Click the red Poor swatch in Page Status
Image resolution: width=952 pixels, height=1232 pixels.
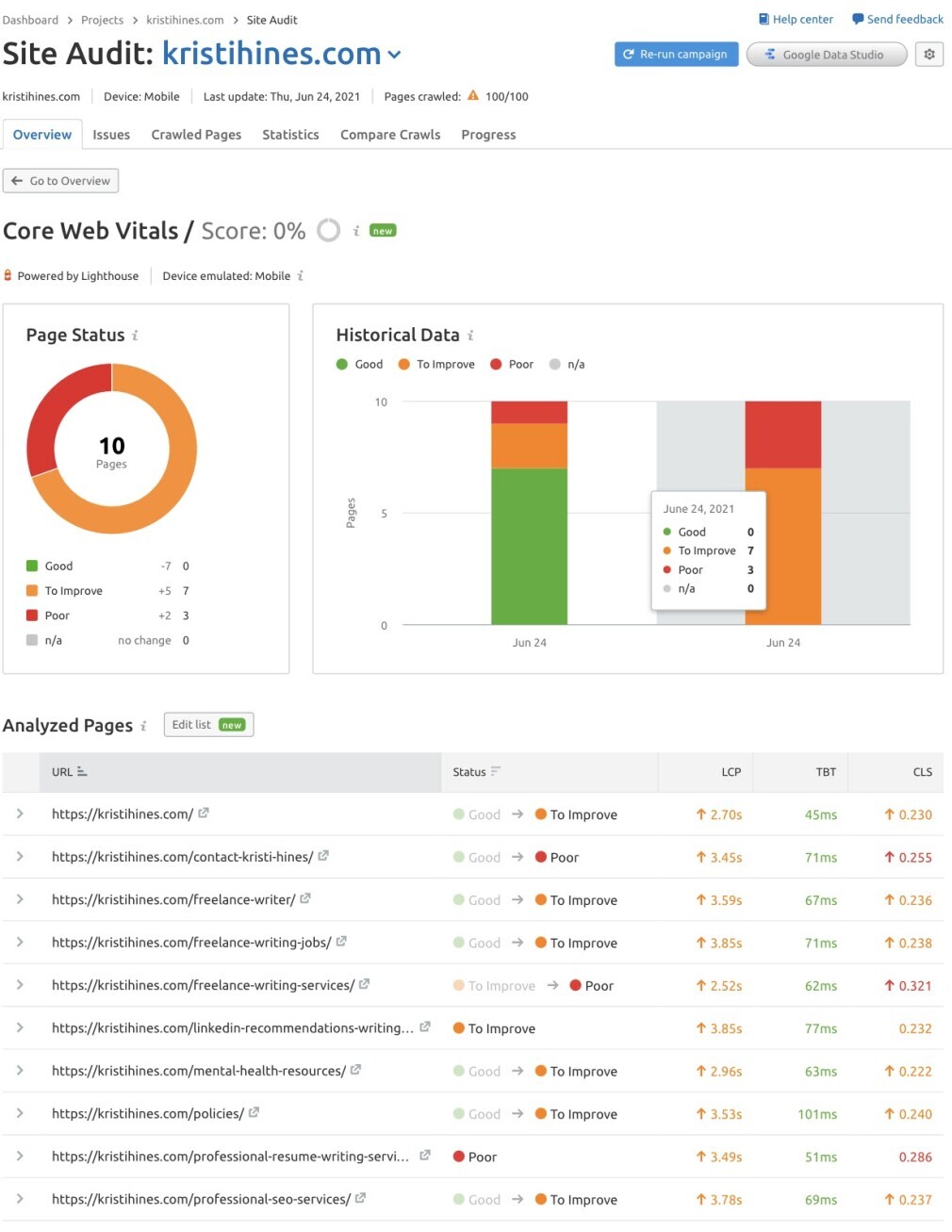[x=32, y=616]
